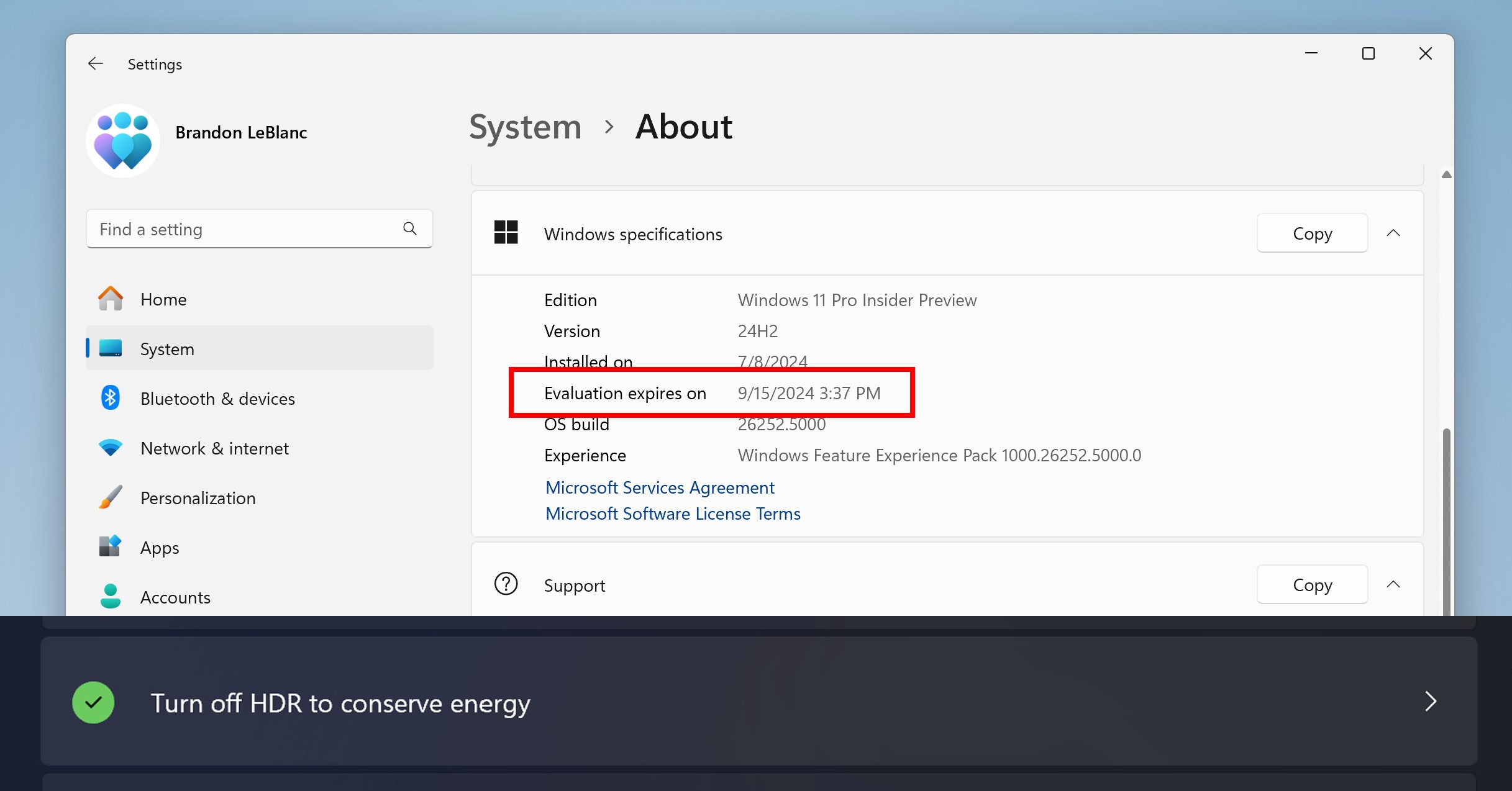The height and width of the screenshot is (791, 1512).
Task: Copy the Support information
Action: 1312,584
